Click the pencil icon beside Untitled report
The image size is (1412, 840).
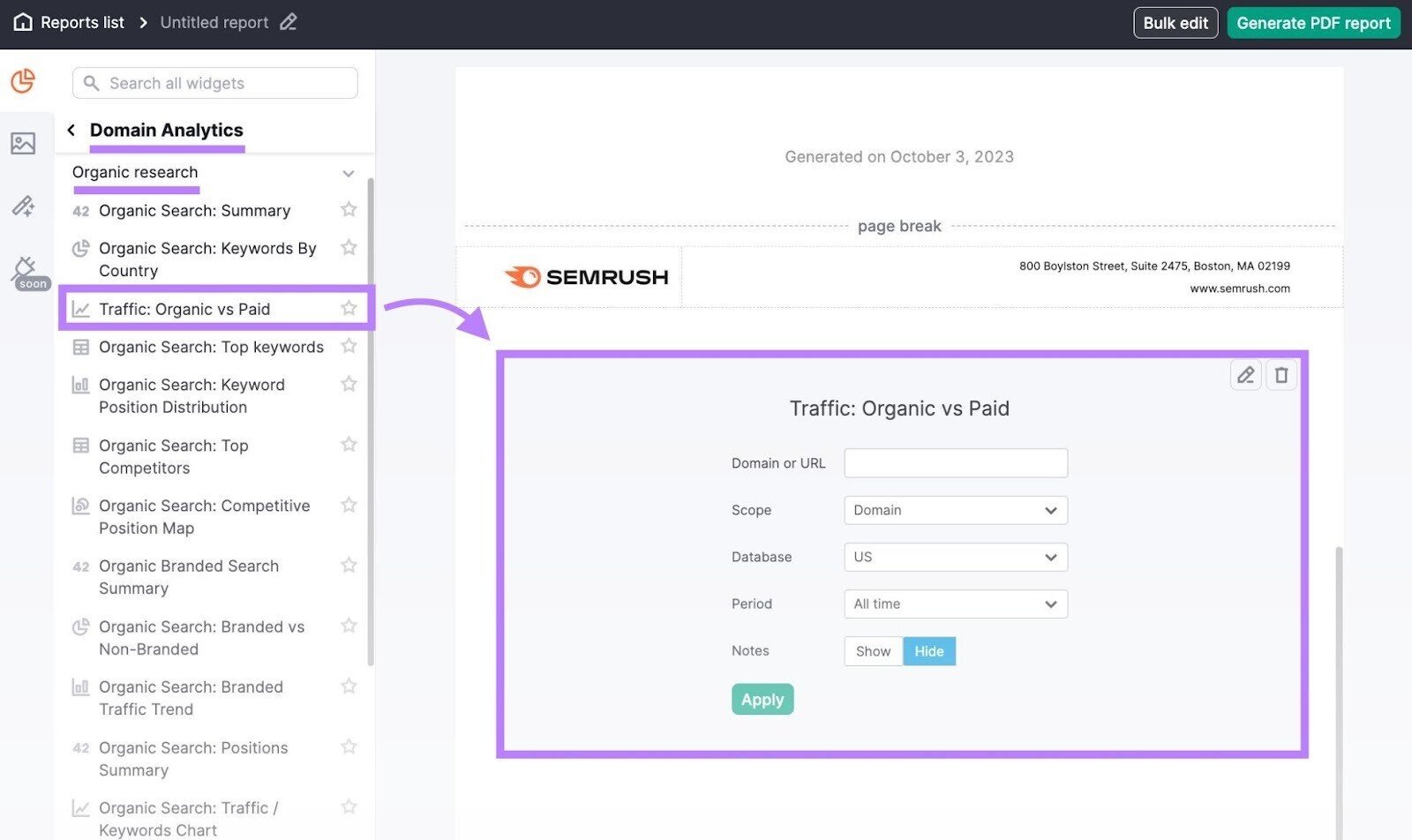click(x=288, y=22)
